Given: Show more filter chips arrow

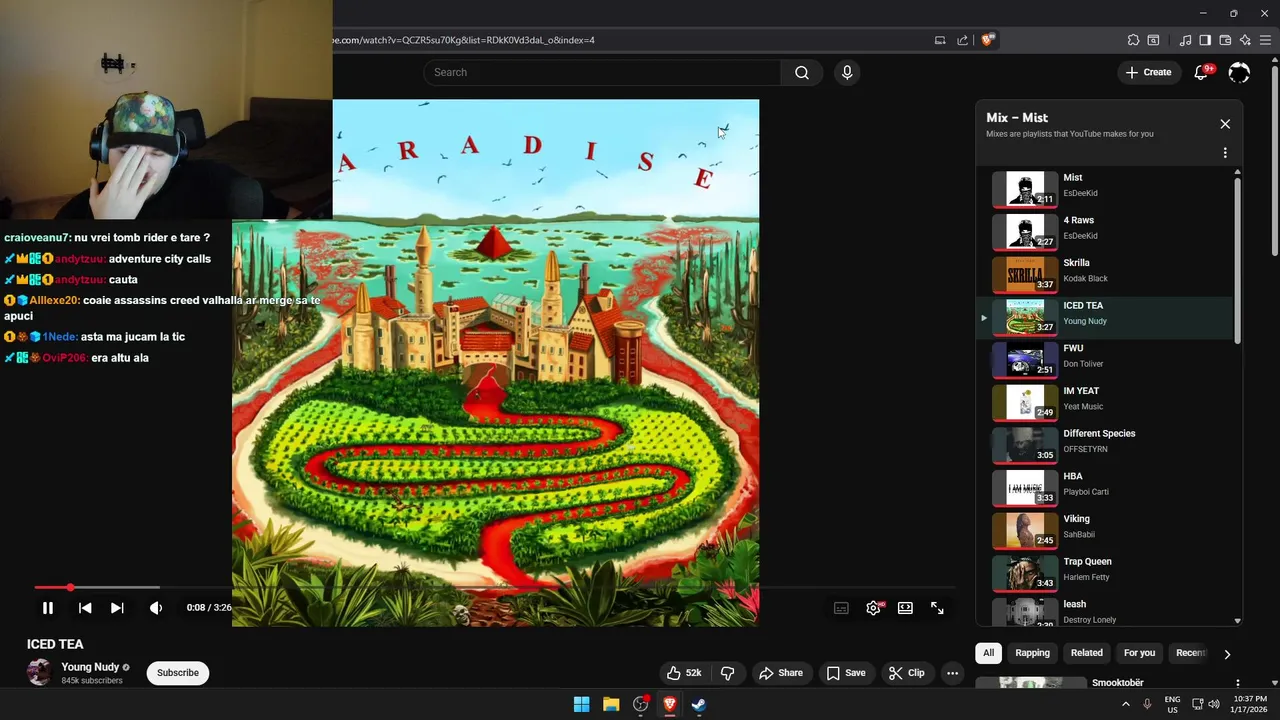Looking at the screenshot, I should click(1227, 654).
